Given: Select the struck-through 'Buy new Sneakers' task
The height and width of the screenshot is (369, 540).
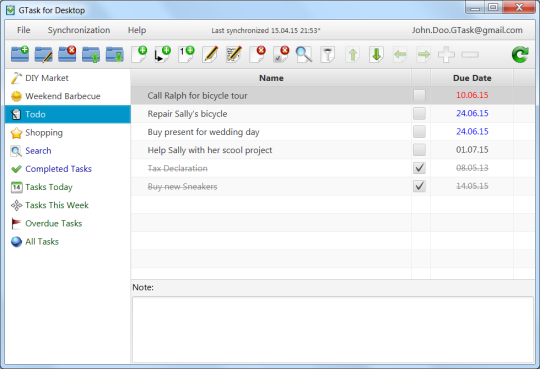Looking at the screenshot, I should pos(182,186).
